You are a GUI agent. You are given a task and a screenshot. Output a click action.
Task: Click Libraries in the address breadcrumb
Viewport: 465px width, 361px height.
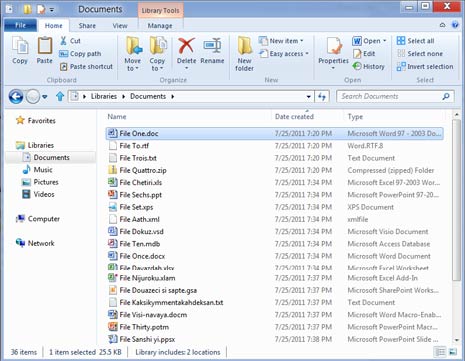[x=104, y=97]
